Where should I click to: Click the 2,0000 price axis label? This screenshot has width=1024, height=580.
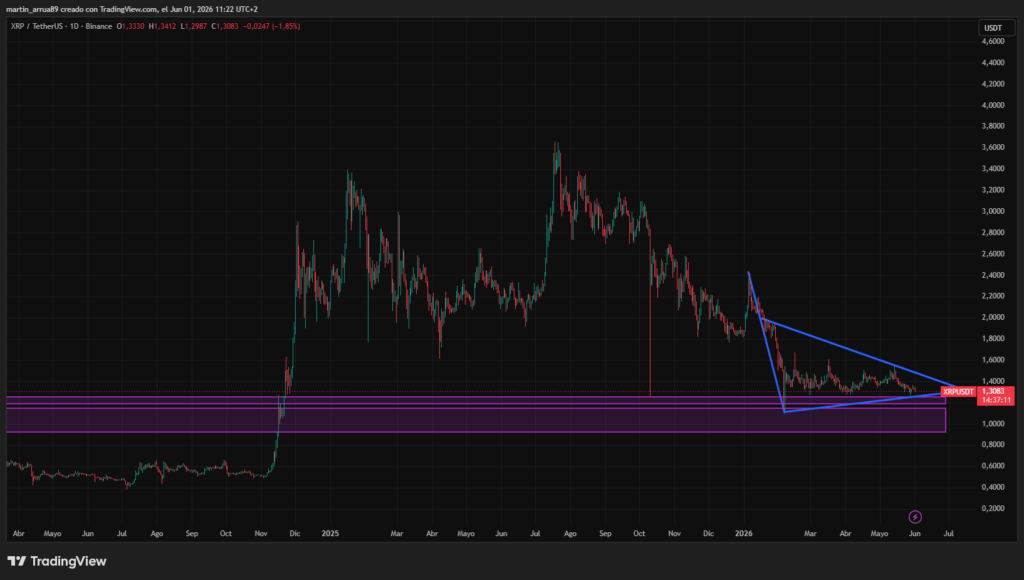click(993, 317)
